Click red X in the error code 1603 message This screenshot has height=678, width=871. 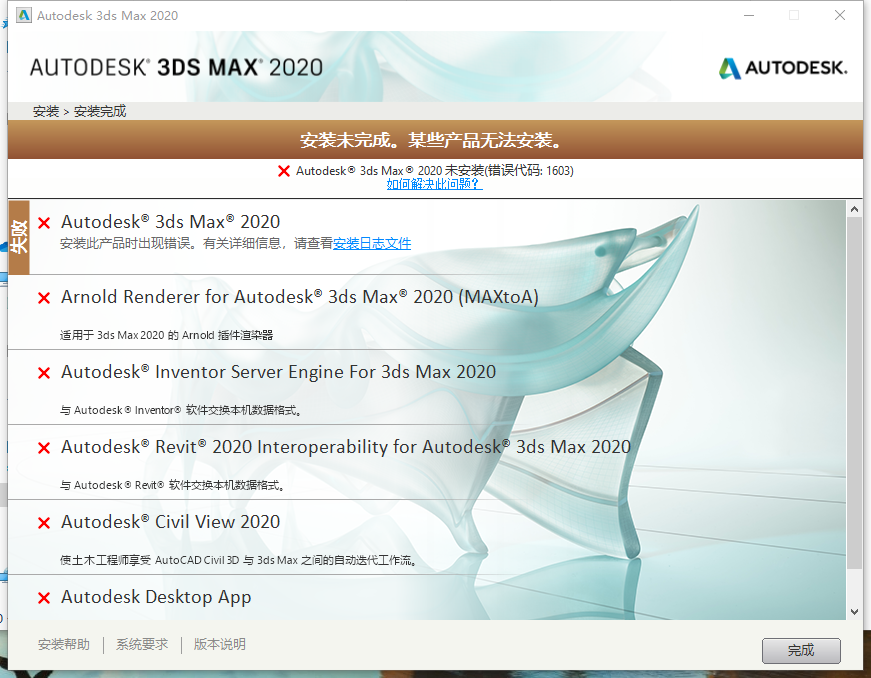point(283,170)
